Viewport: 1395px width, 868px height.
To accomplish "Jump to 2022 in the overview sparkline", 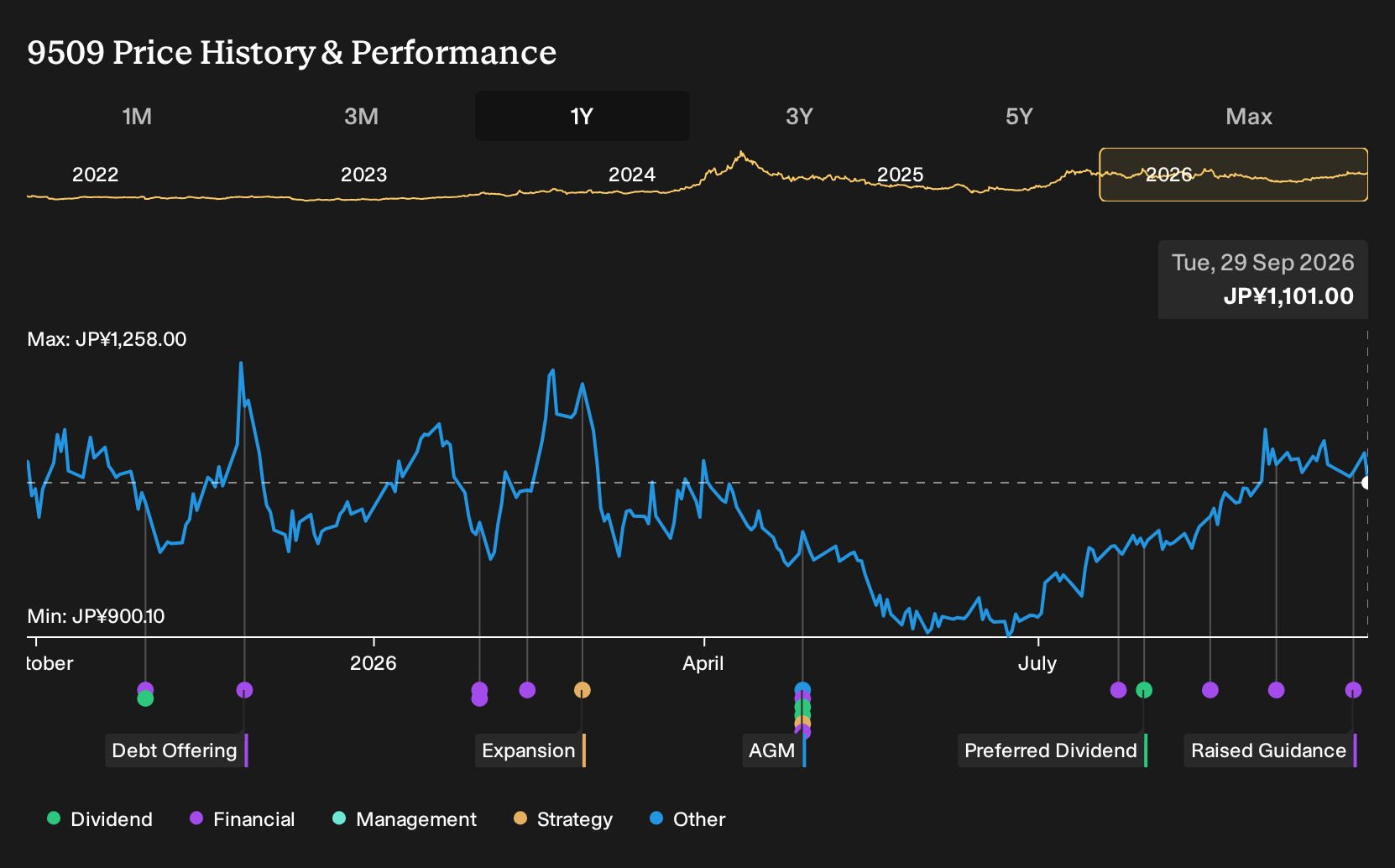I will point(95,175).
